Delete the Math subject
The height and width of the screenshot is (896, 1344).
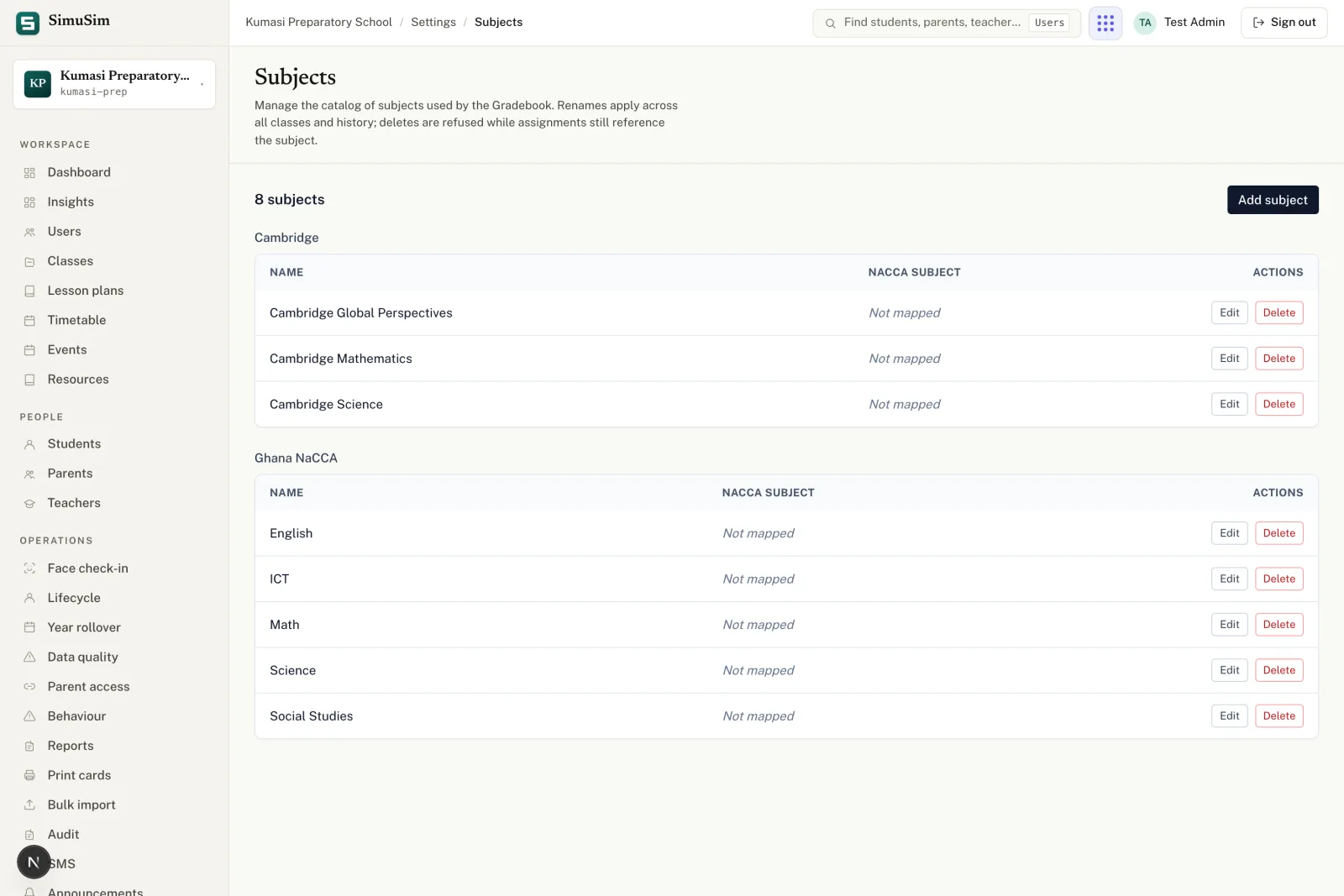(1279, 625)
